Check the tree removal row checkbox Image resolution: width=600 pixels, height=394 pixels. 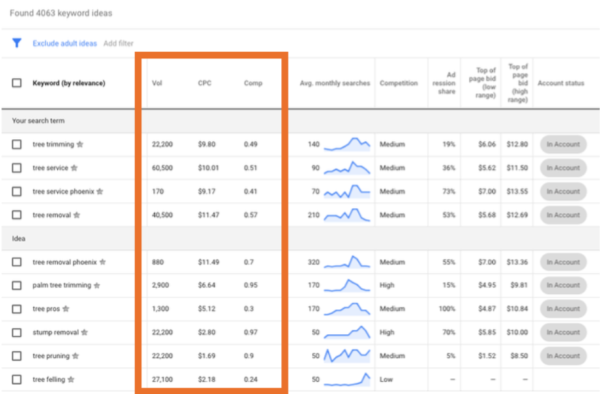pyautogui.click(x=16, y=215)
